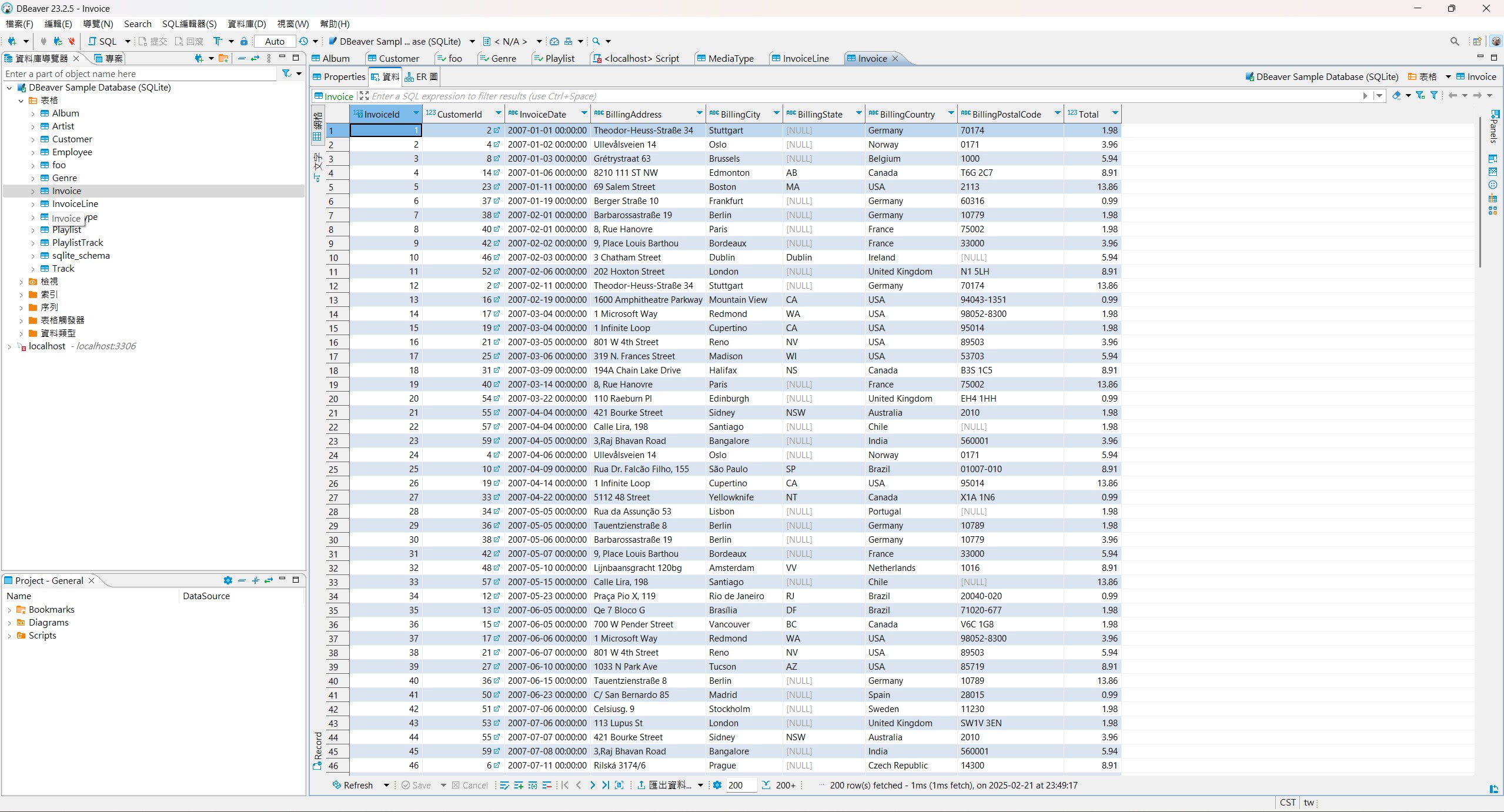This screenshot has width=1504, height=812.
Task: Go to the last row arrow
Action: click(x=606, y=785)
